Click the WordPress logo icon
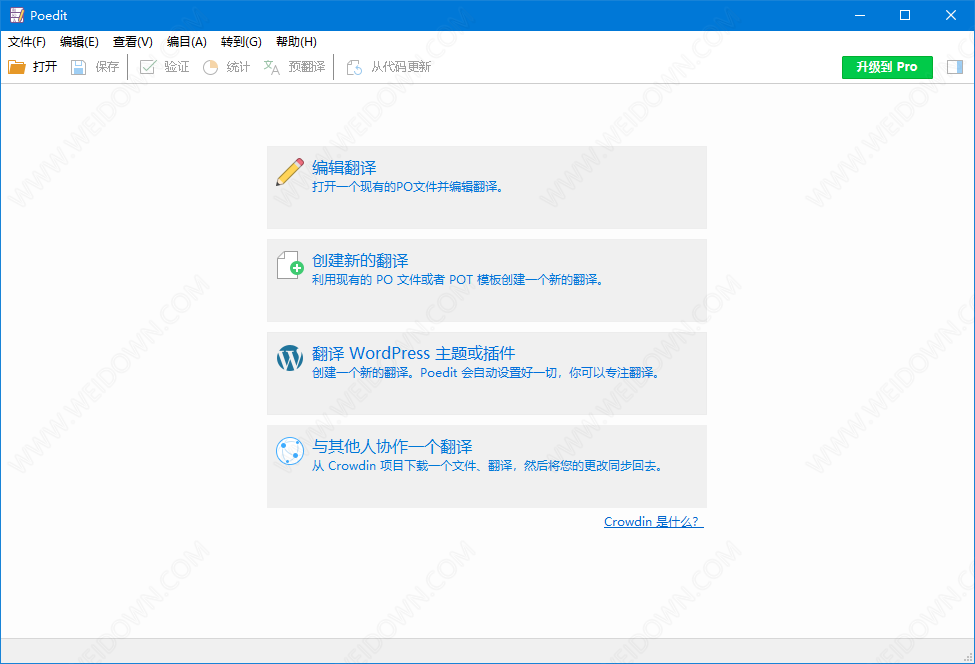 pos(290,357)
